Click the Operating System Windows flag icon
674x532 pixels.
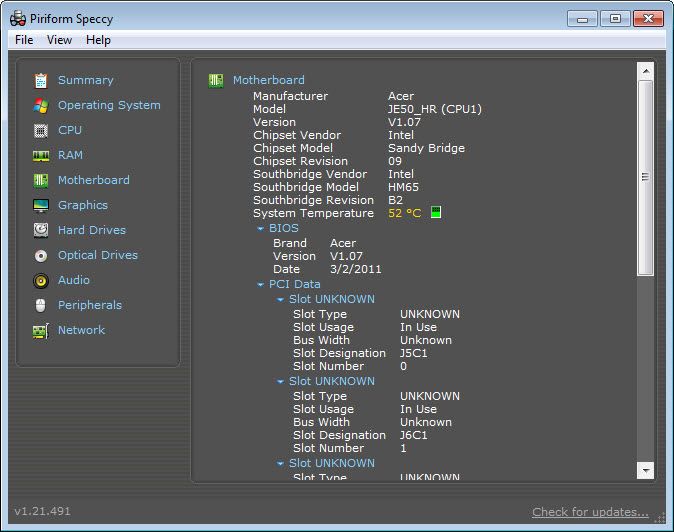(41, 106)
